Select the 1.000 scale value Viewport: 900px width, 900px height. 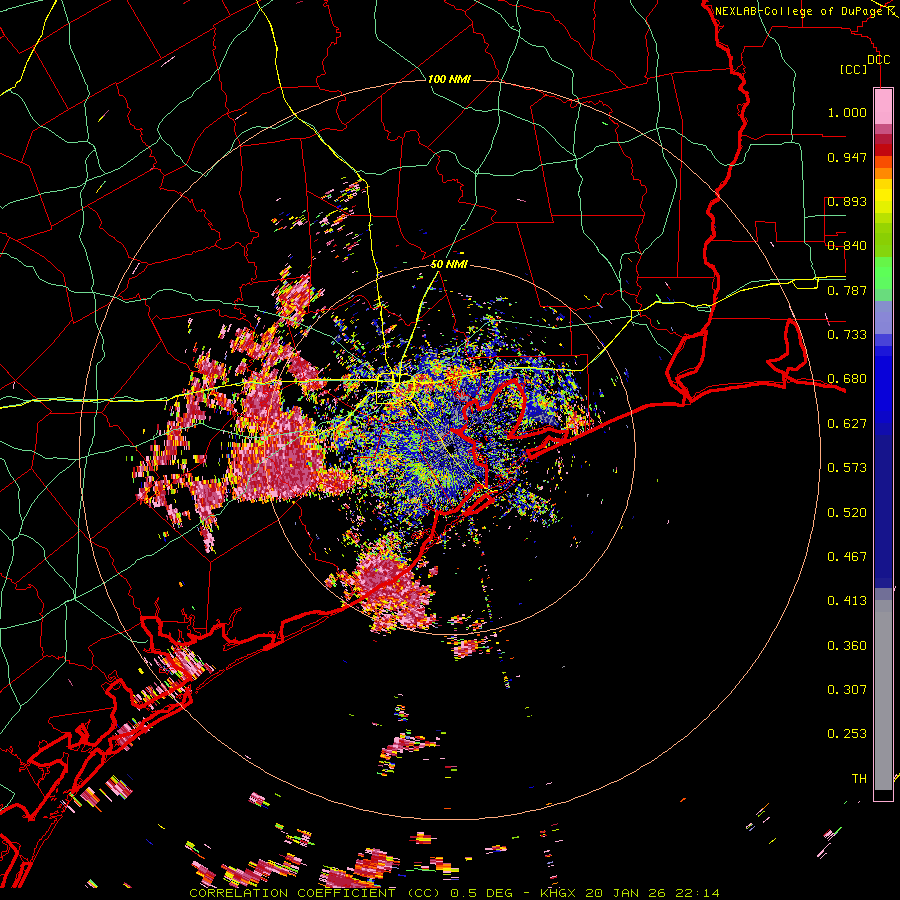click(x=847, y=113)
